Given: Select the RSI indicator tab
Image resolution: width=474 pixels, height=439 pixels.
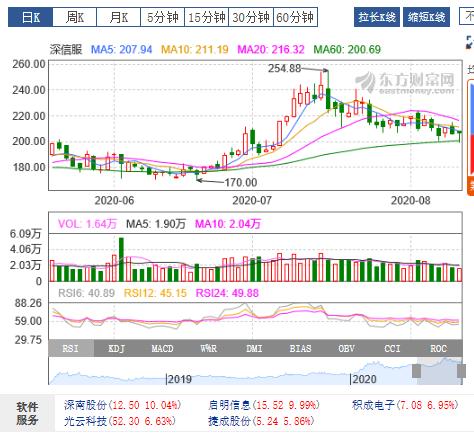Looking at the screenshot, I should (x=71, y=348).
